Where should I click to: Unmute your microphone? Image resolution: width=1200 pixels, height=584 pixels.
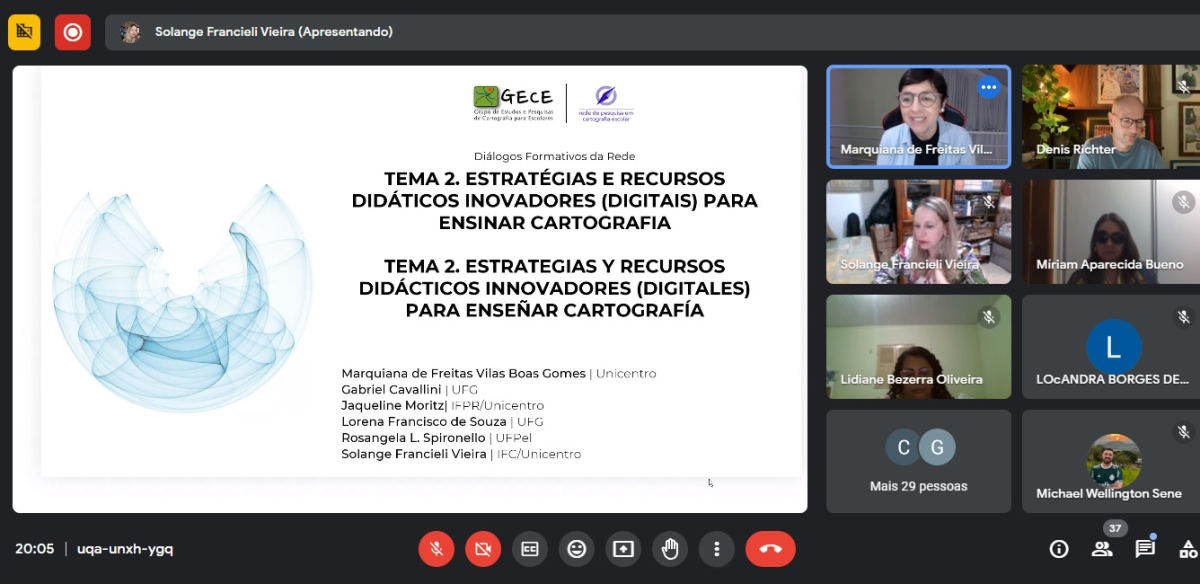click(x=436, y=549)
